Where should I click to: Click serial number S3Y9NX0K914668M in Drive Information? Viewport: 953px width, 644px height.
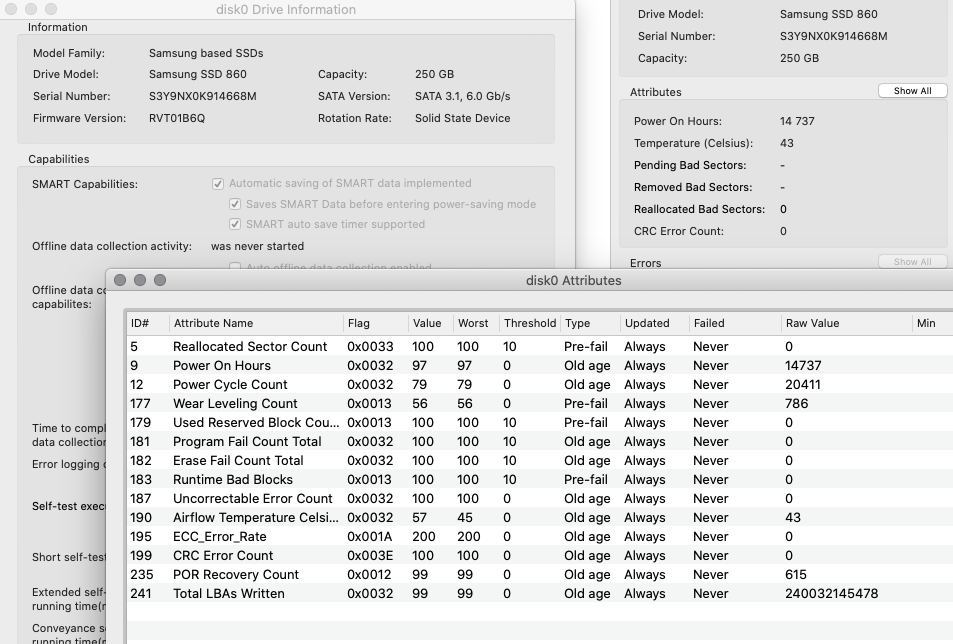pos(202,96)
